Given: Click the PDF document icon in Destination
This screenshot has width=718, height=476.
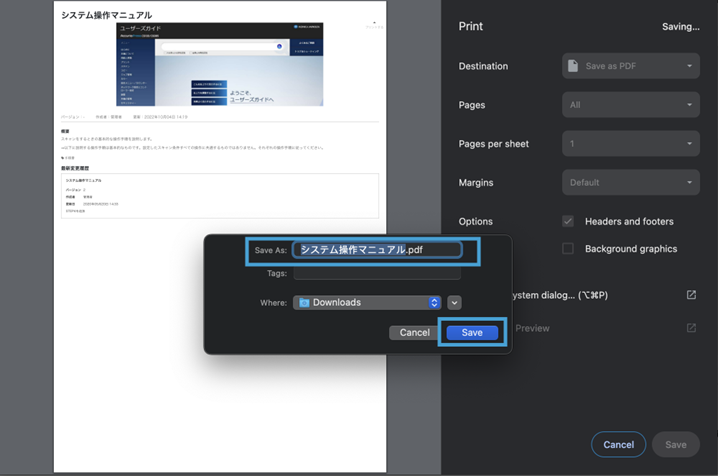Looking at the screenshot, I should tap(573, 66).
